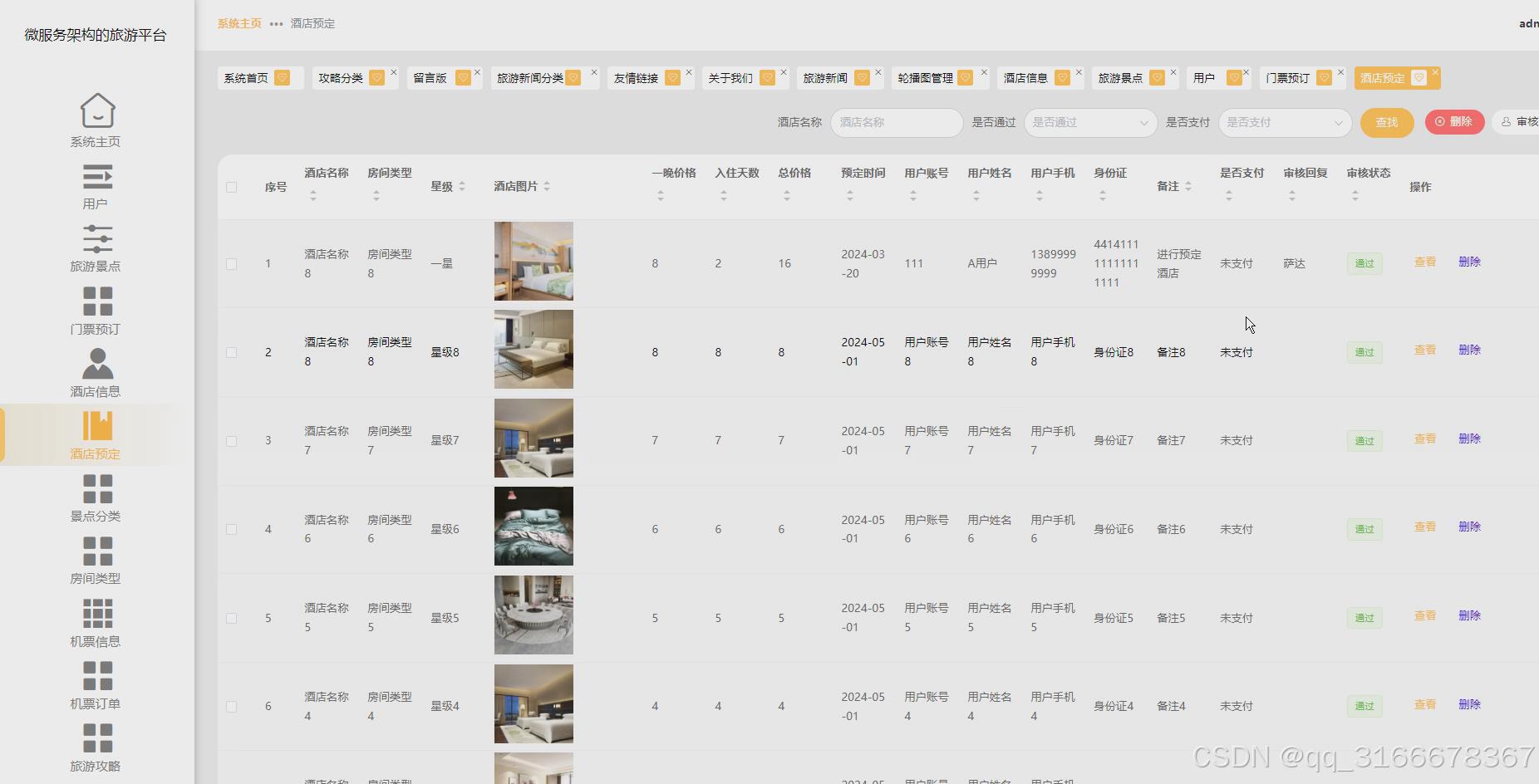Open the 是否通过 dropdown filter
The image size is (1539, 784).
tap(1089, 122)
